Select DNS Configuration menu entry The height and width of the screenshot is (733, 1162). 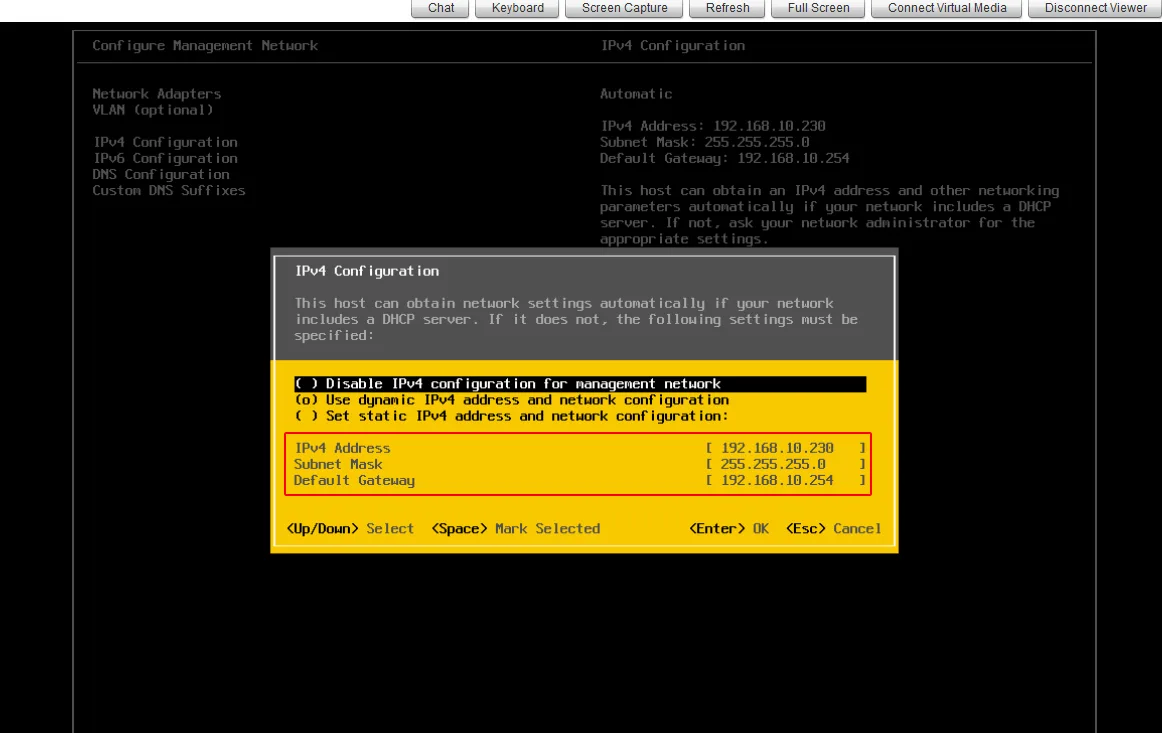pos(161,175)
